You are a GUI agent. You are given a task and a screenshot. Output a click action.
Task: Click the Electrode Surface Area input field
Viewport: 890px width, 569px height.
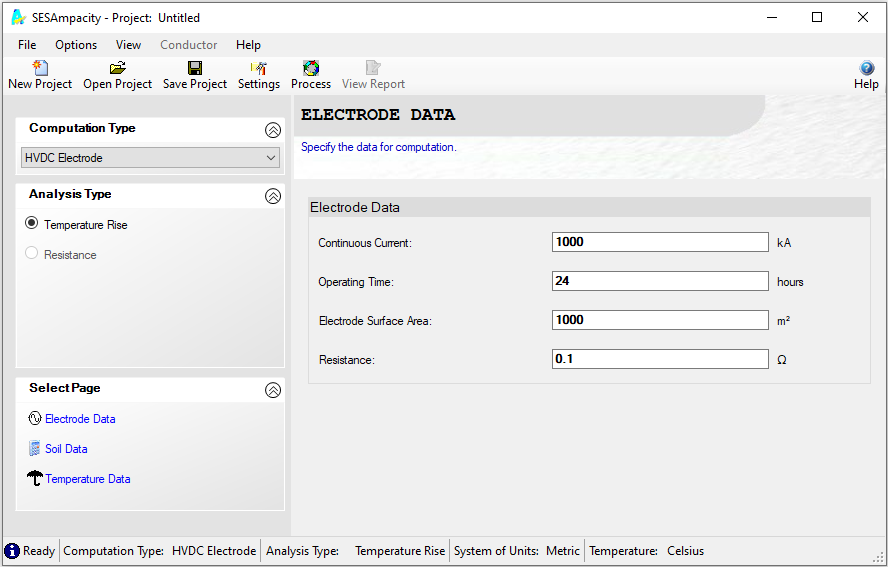660,320
